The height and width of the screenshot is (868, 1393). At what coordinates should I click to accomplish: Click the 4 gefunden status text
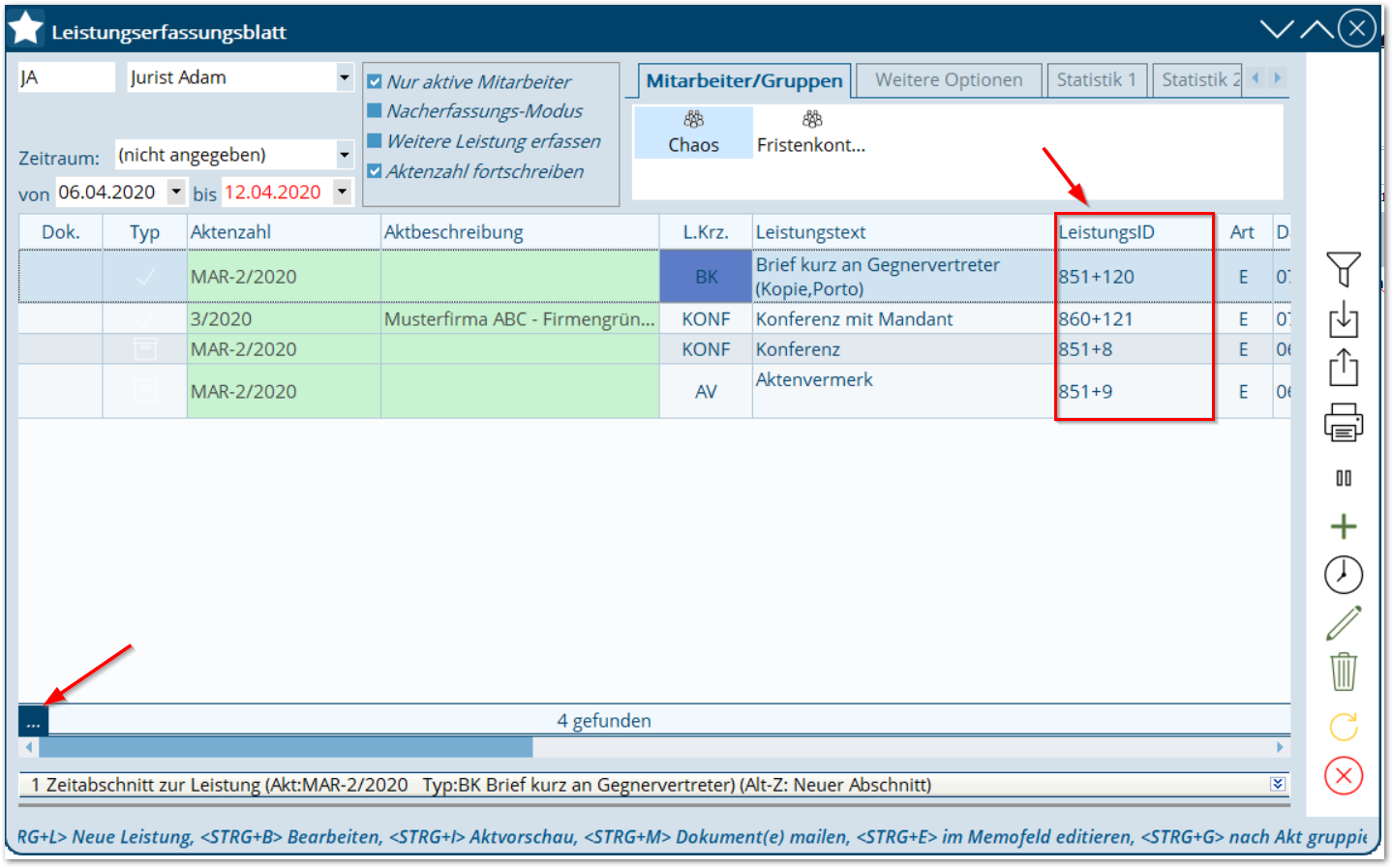coord(604,721)
